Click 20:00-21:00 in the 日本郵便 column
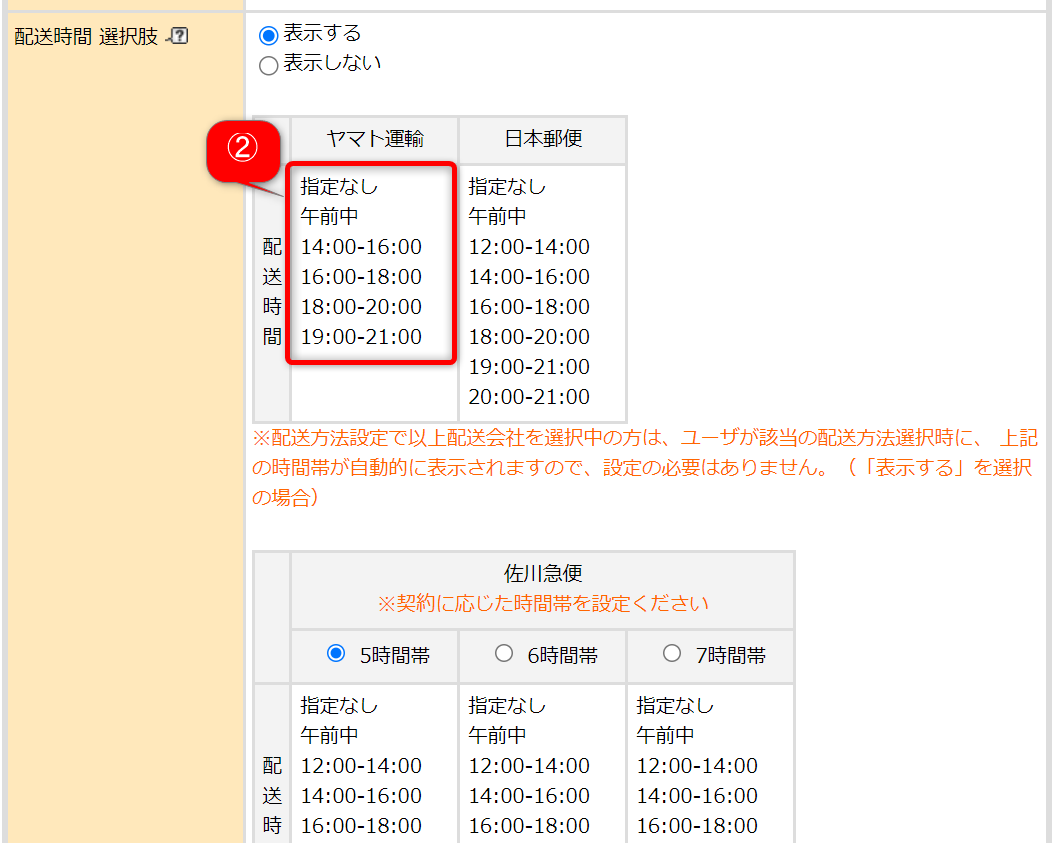This screenshot has height=843, width=1060. point(529,397)
